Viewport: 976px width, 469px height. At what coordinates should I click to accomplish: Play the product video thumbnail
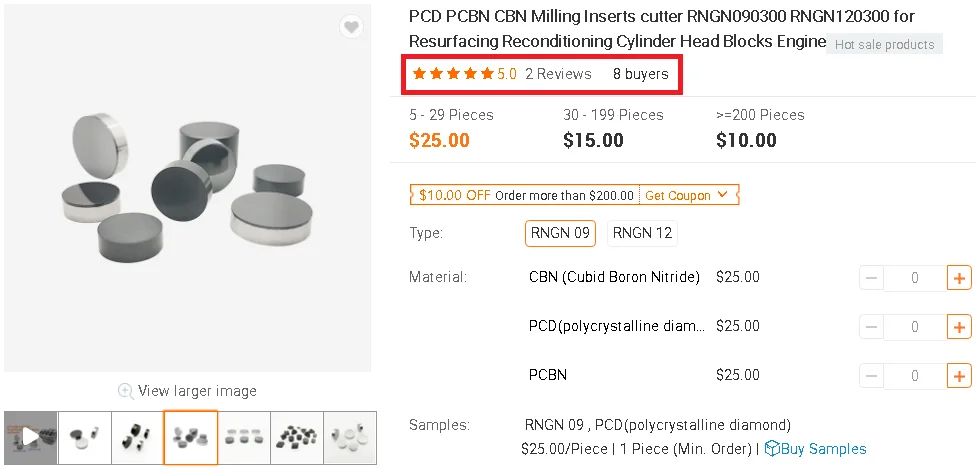pos(31,437)
